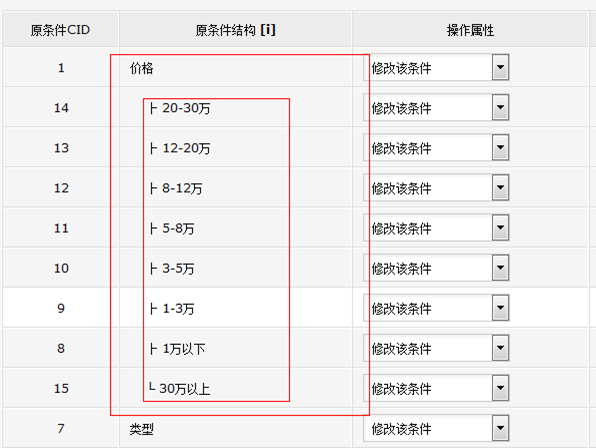Viewport: 596px width, 448px height.
Task: Select the 价格 parent condition
Action: (x=141, y=68)
